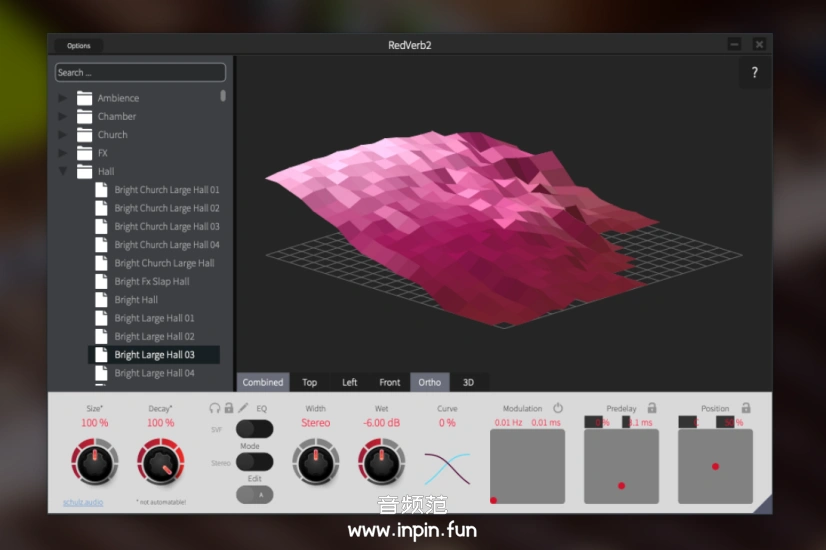Viewport: 826px width, 550px height.
Task: Click the Size knob
Action: click(95, 462)
